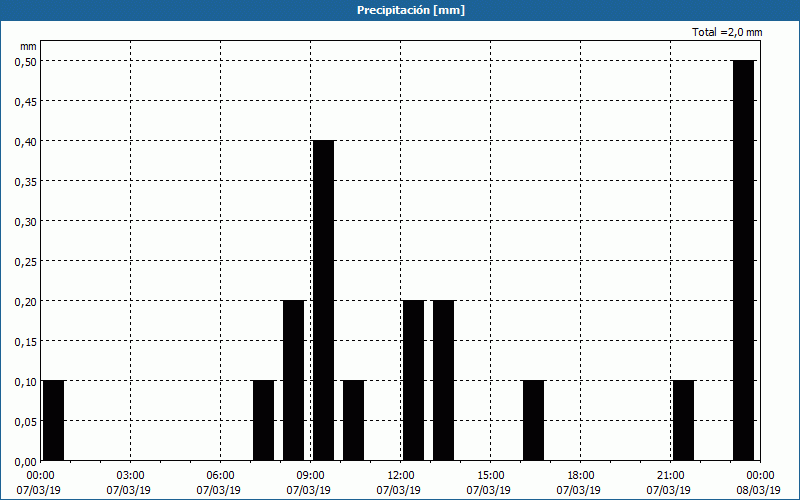Select the 0,00 y-axis value label
Screen dimensions: 800x500
pyautogui.click(x=26, y=462)
